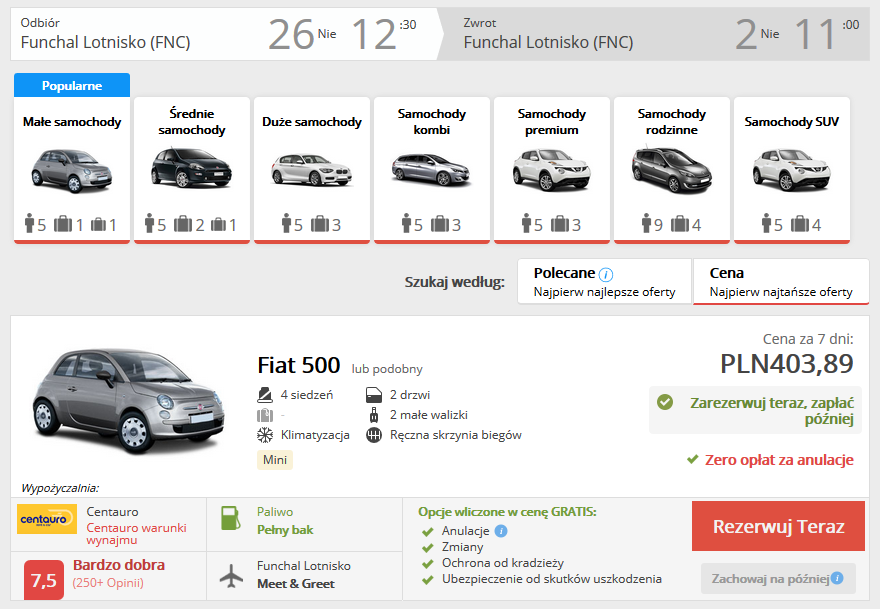Choose the Duże samochody category

[x=312, y=170]
